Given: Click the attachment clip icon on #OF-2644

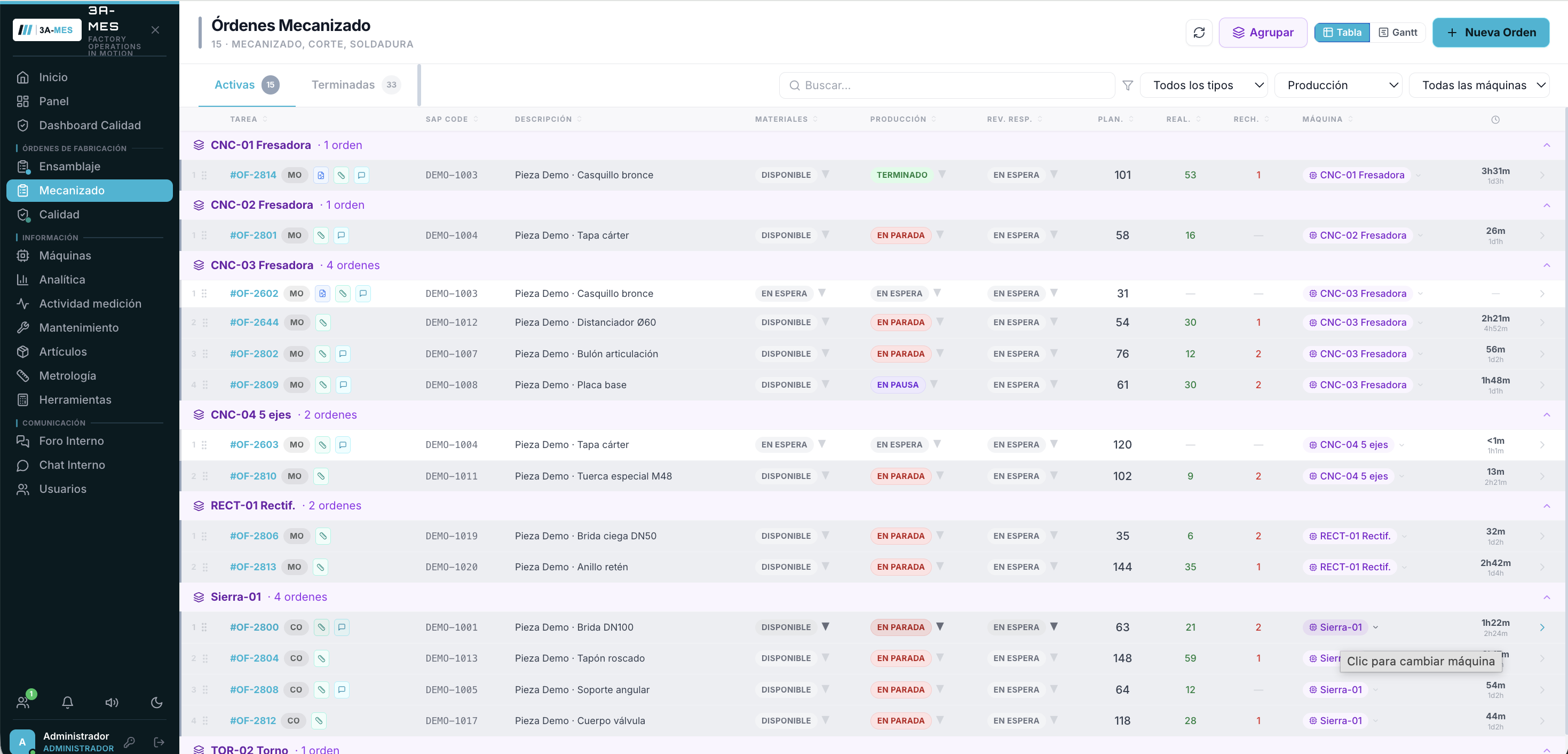Looking at the screenshot, I should [323, 322].
